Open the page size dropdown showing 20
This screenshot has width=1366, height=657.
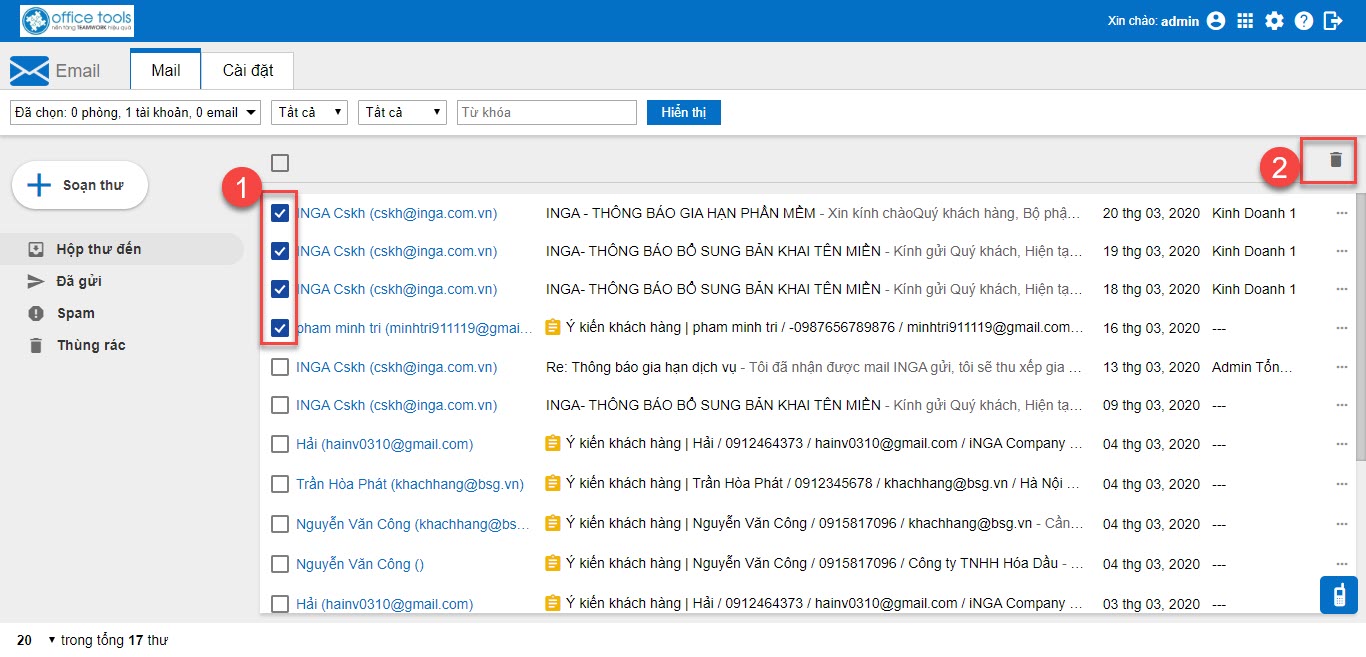pyautogui.click(x=36, y=640)
